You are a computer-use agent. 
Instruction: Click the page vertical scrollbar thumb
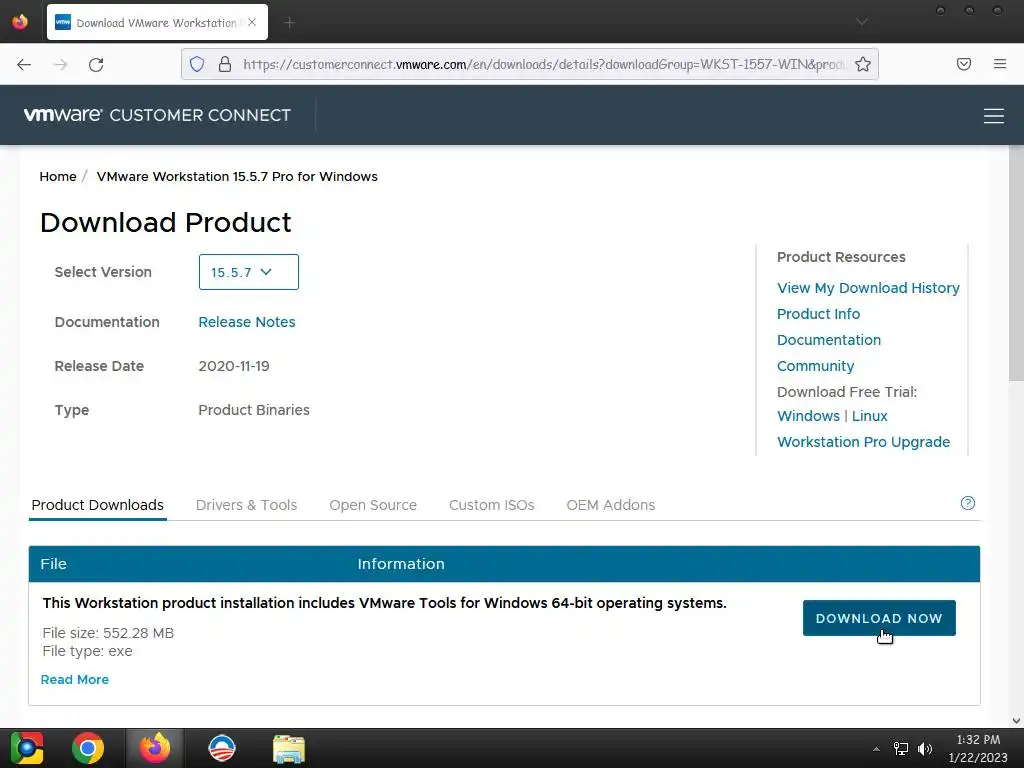click(1016, 263)
